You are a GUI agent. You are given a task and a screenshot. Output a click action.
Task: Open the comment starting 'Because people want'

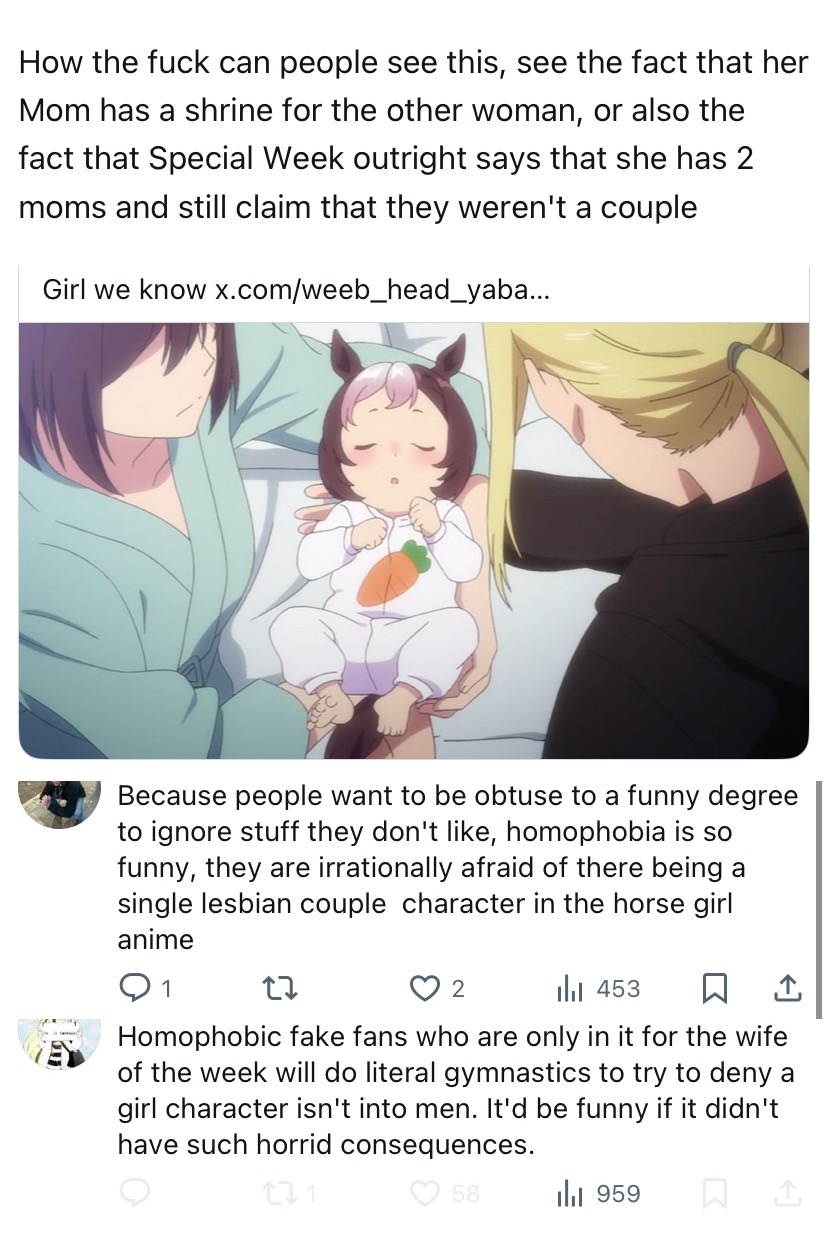pos(457,867)
